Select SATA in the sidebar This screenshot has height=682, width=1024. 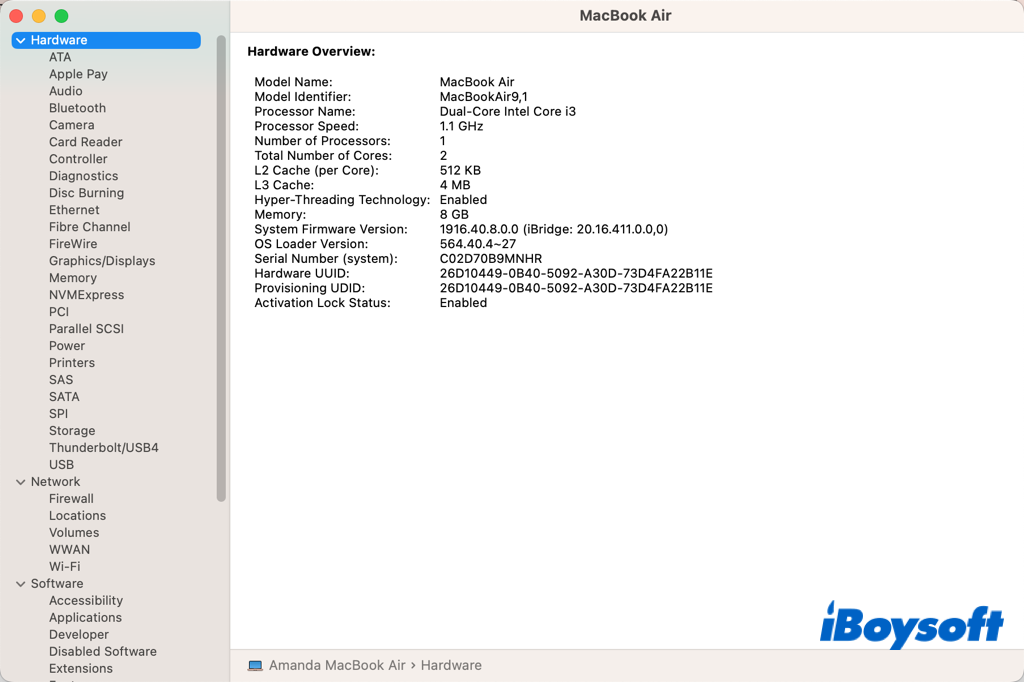pyautogui.click(x=64, y=397)
